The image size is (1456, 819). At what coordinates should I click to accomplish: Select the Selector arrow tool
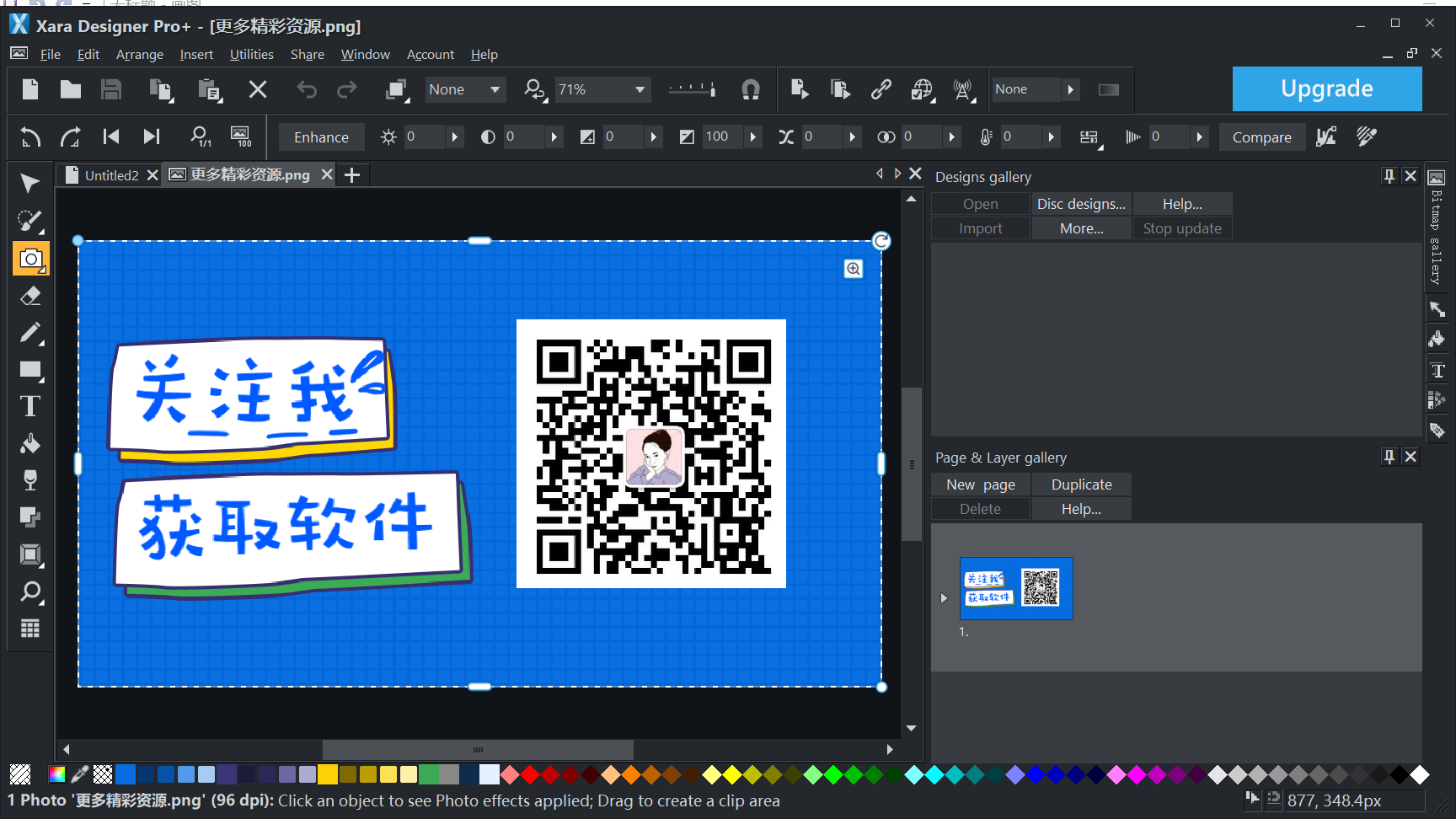tap(30, 184)
